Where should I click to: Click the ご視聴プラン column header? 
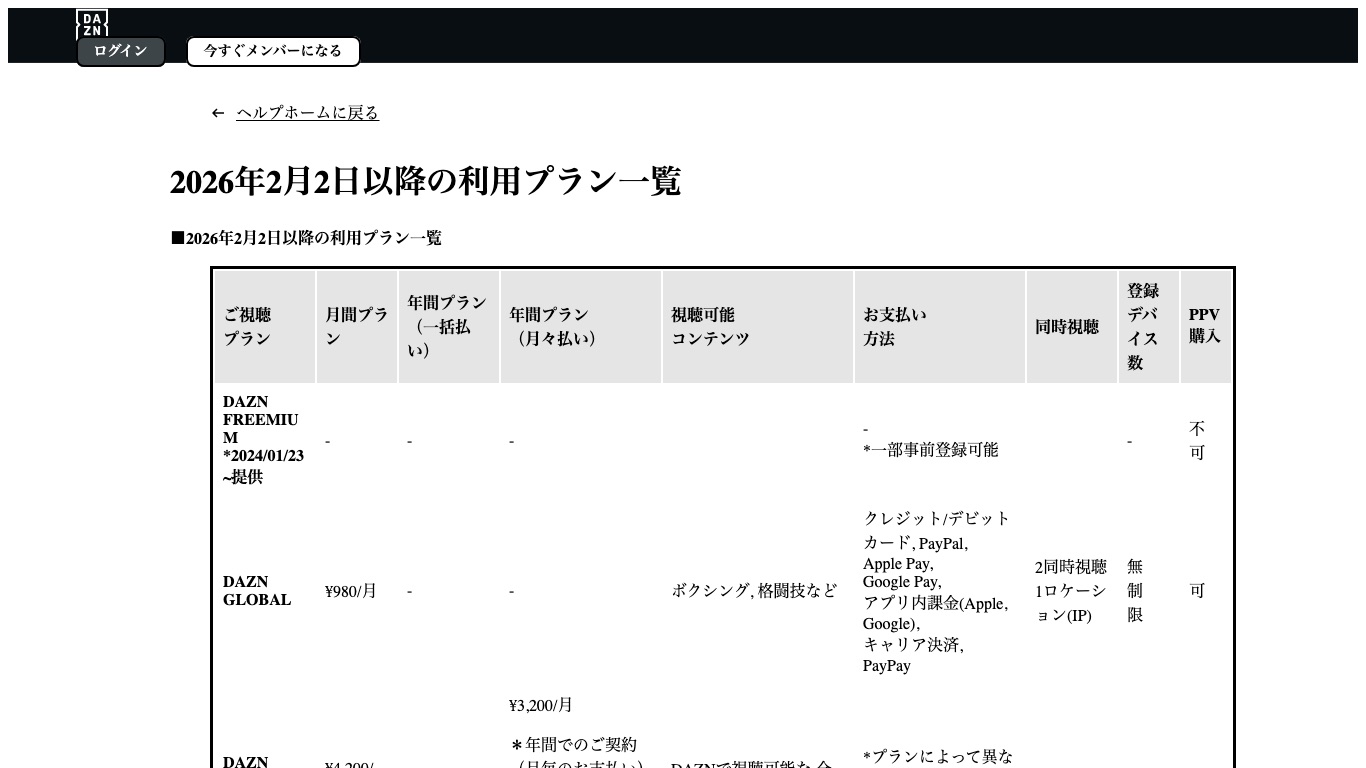(265, 327)
